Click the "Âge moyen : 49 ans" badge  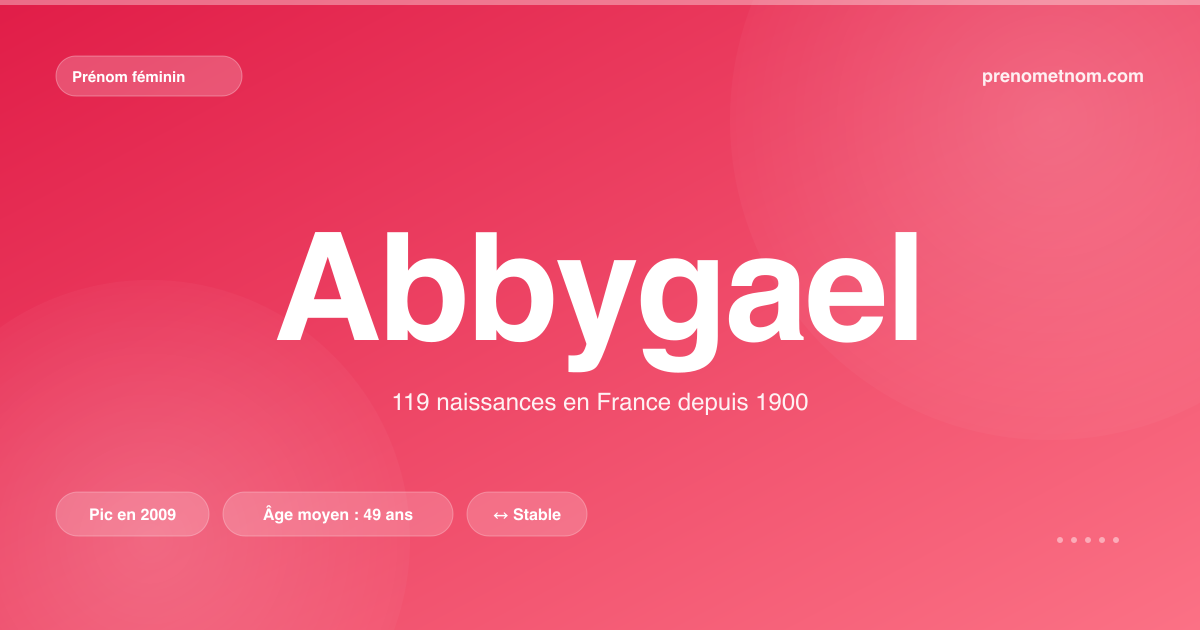pos(338,514)
